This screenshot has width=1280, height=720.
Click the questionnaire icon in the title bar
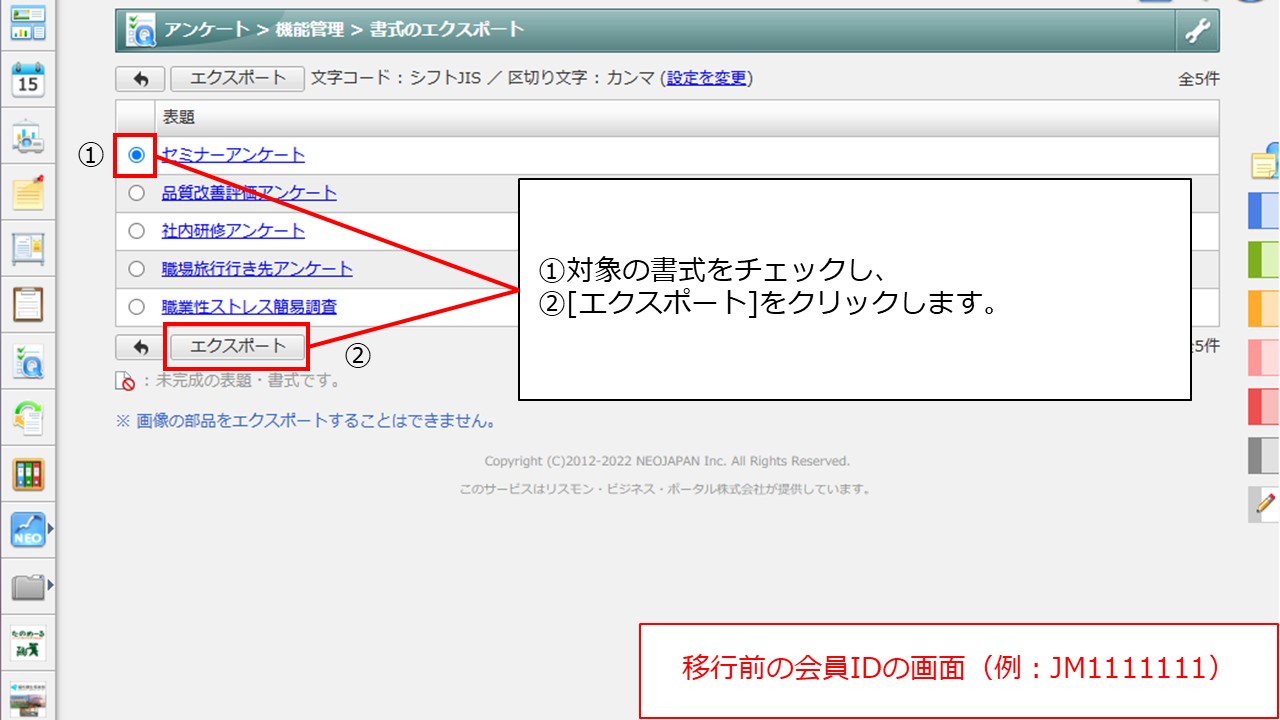(140, 30)
